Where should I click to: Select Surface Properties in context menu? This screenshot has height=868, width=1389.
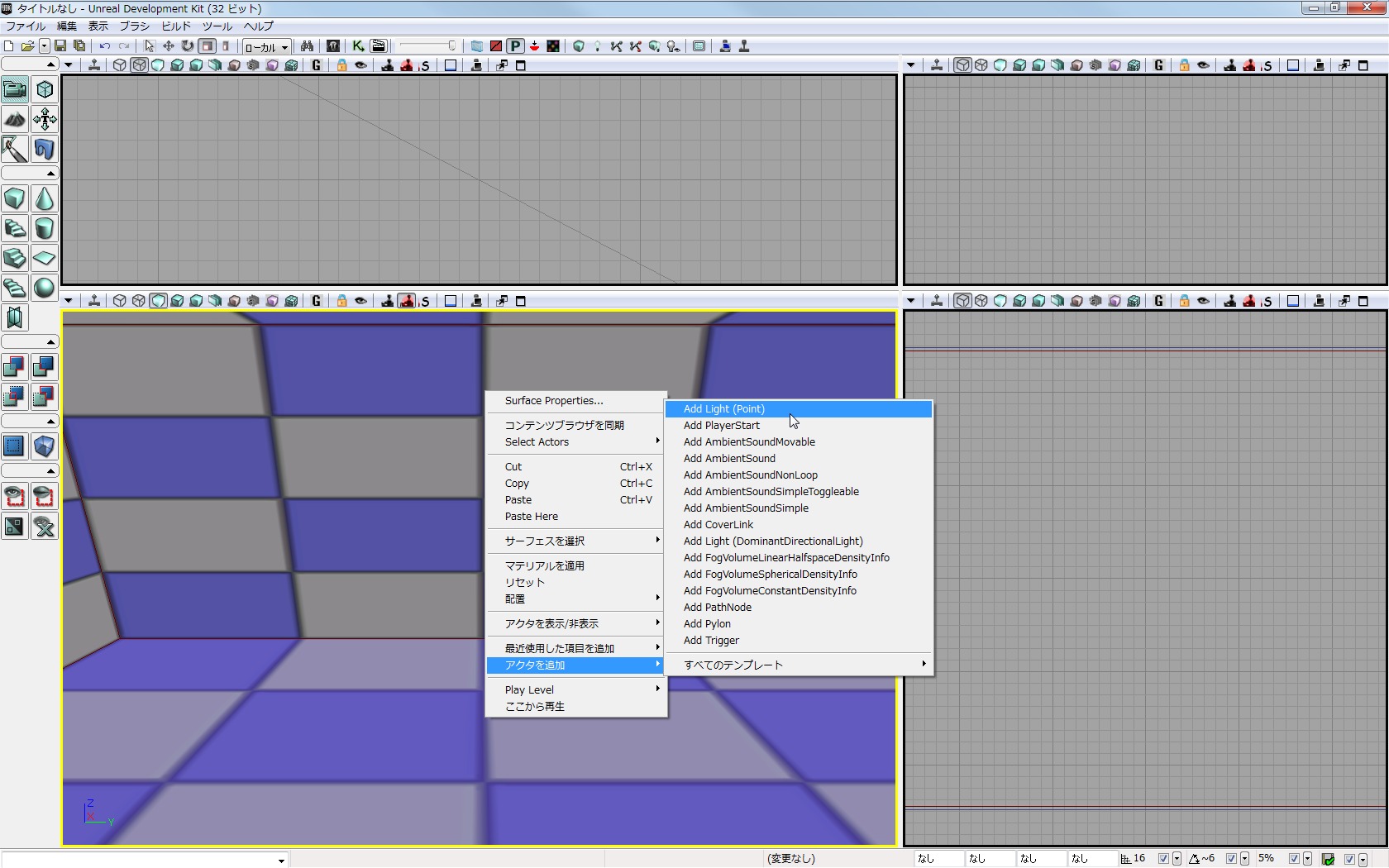554,401
